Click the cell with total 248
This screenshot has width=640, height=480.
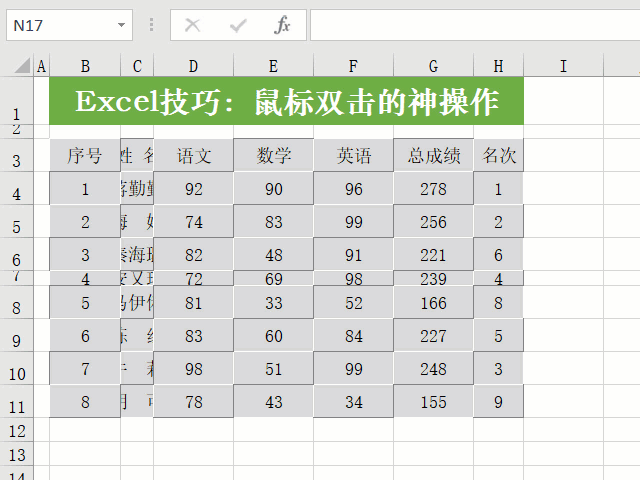[433, 369]
